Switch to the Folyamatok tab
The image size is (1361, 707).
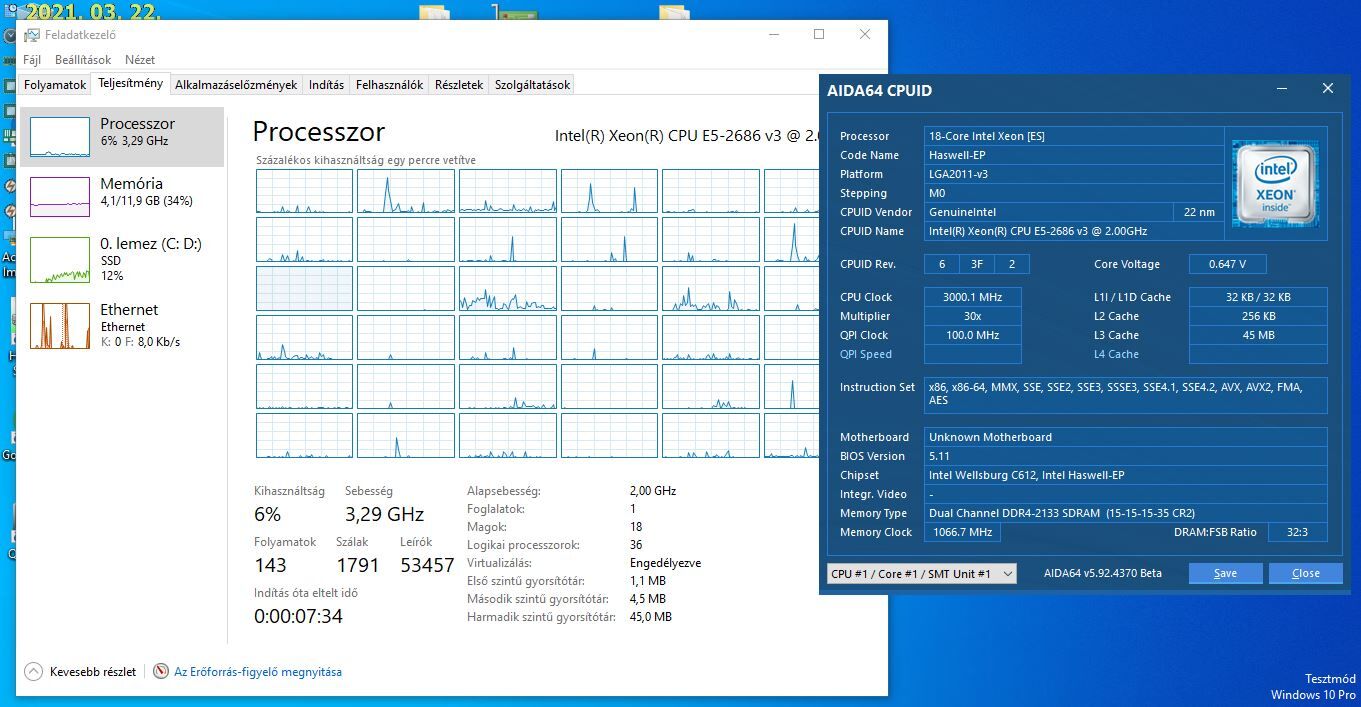coord(55,85)
